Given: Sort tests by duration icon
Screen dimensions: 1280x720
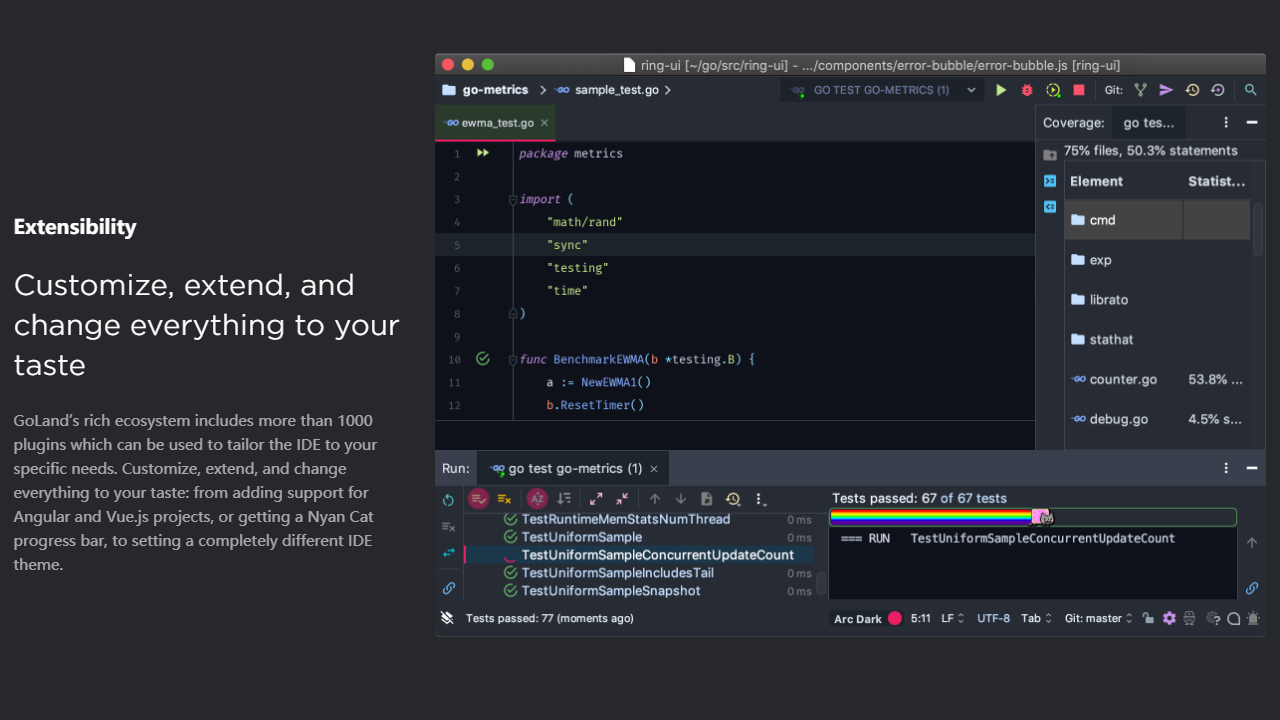Looking at the screenshot, I should (564, 499).
